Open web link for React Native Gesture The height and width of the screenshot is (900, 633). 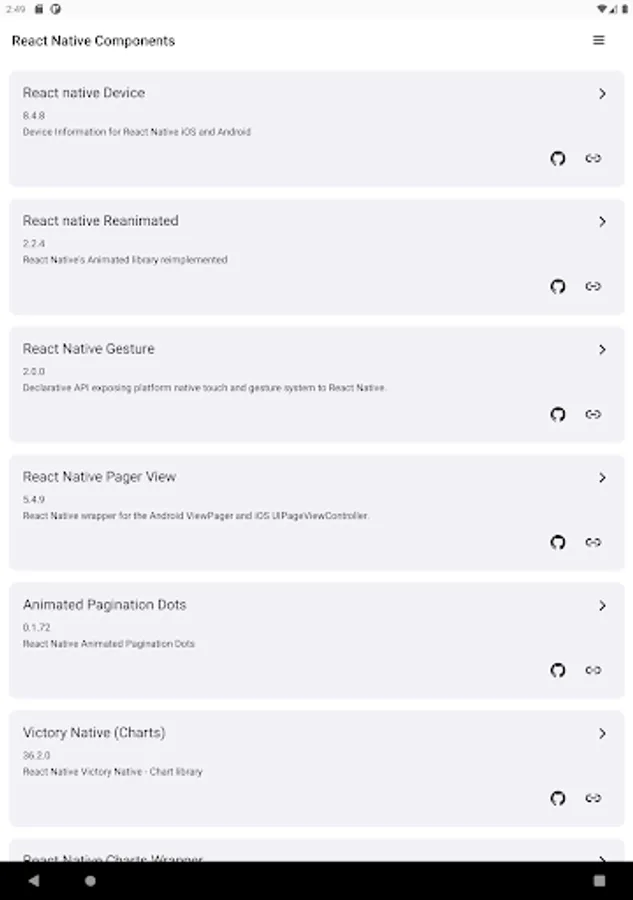tap(593, 414)
